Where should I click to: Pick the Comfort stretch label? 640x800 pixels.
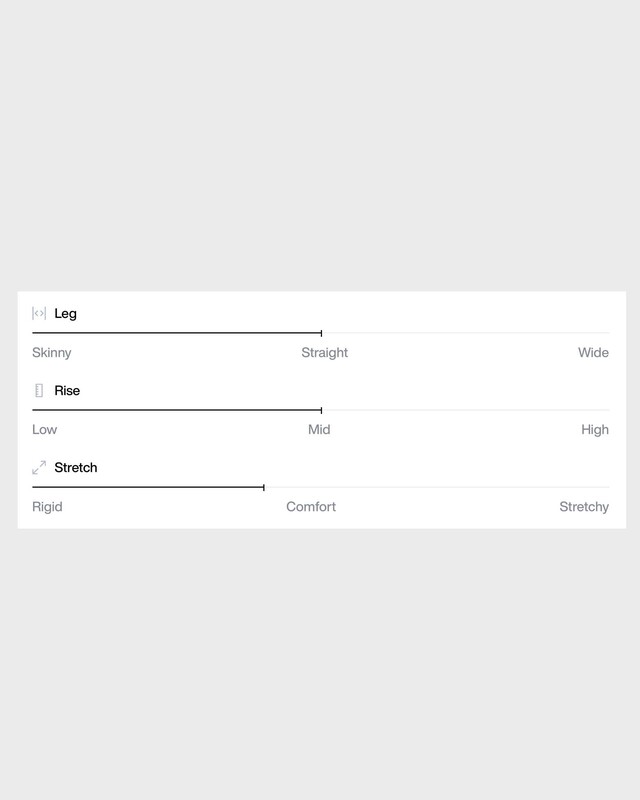click(311, 507)
